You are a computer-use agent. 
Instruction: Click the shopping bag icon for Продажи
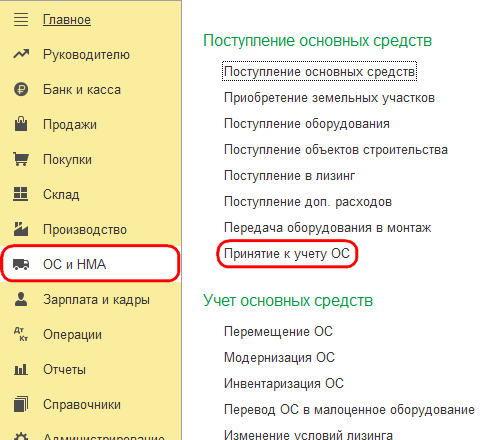pyautogui.click(x=21, y=124)
